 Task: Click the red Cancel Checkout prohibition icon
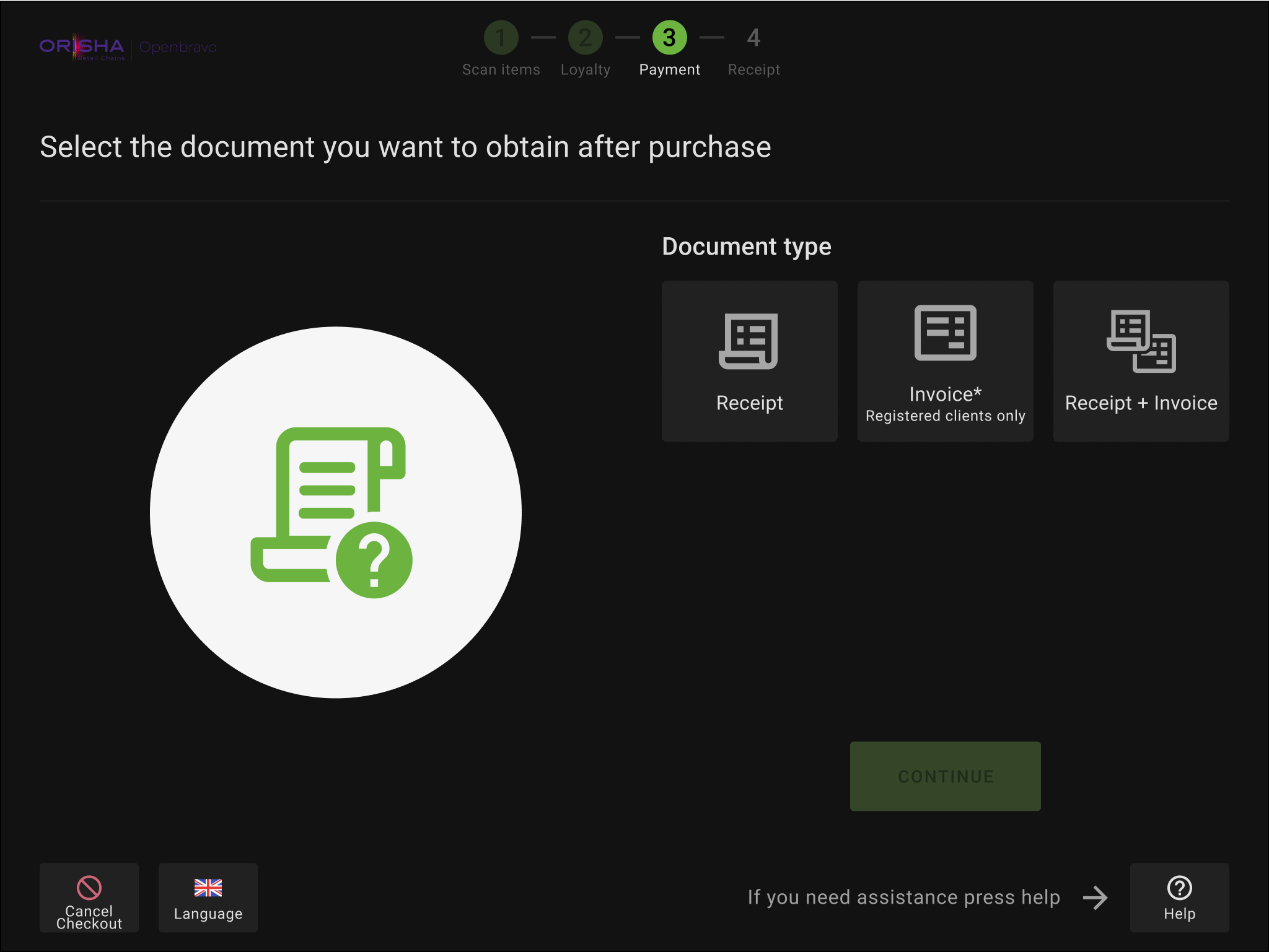pyautogui.click(x=89, y=887)
